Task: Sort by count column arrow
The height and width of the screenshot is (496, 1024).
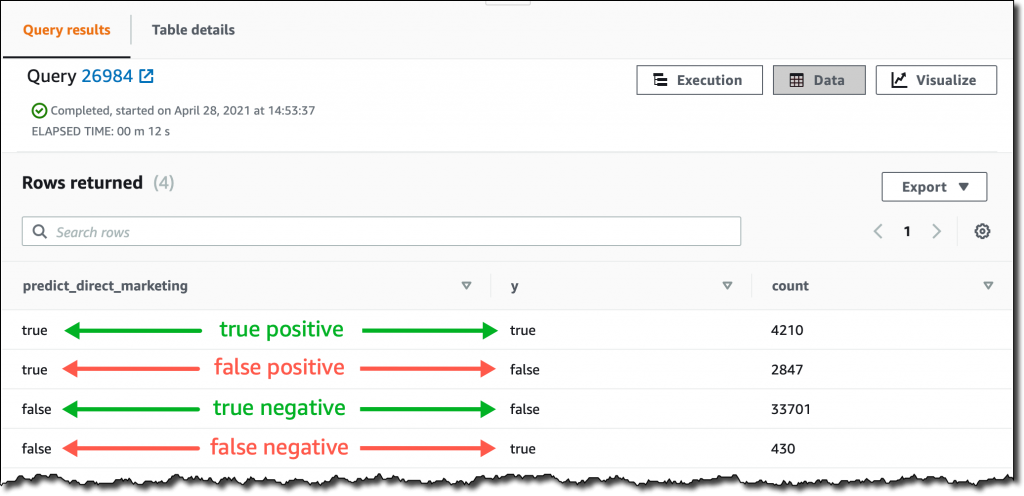Action: pyautogui.click(x=989, y=286)
